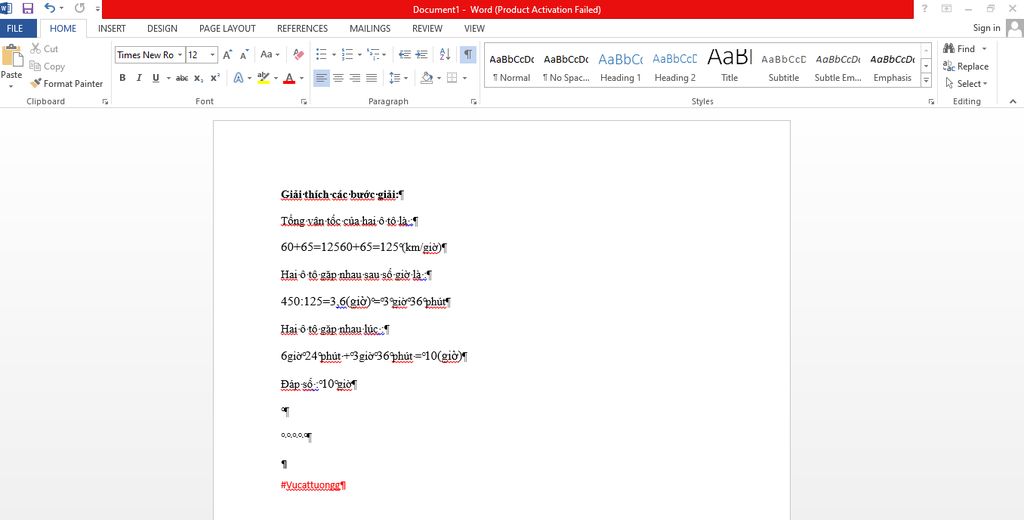Switch to the DESIGN tab
The height and width of the screenshot is (520, 1024).
click(x=162, y=28)
